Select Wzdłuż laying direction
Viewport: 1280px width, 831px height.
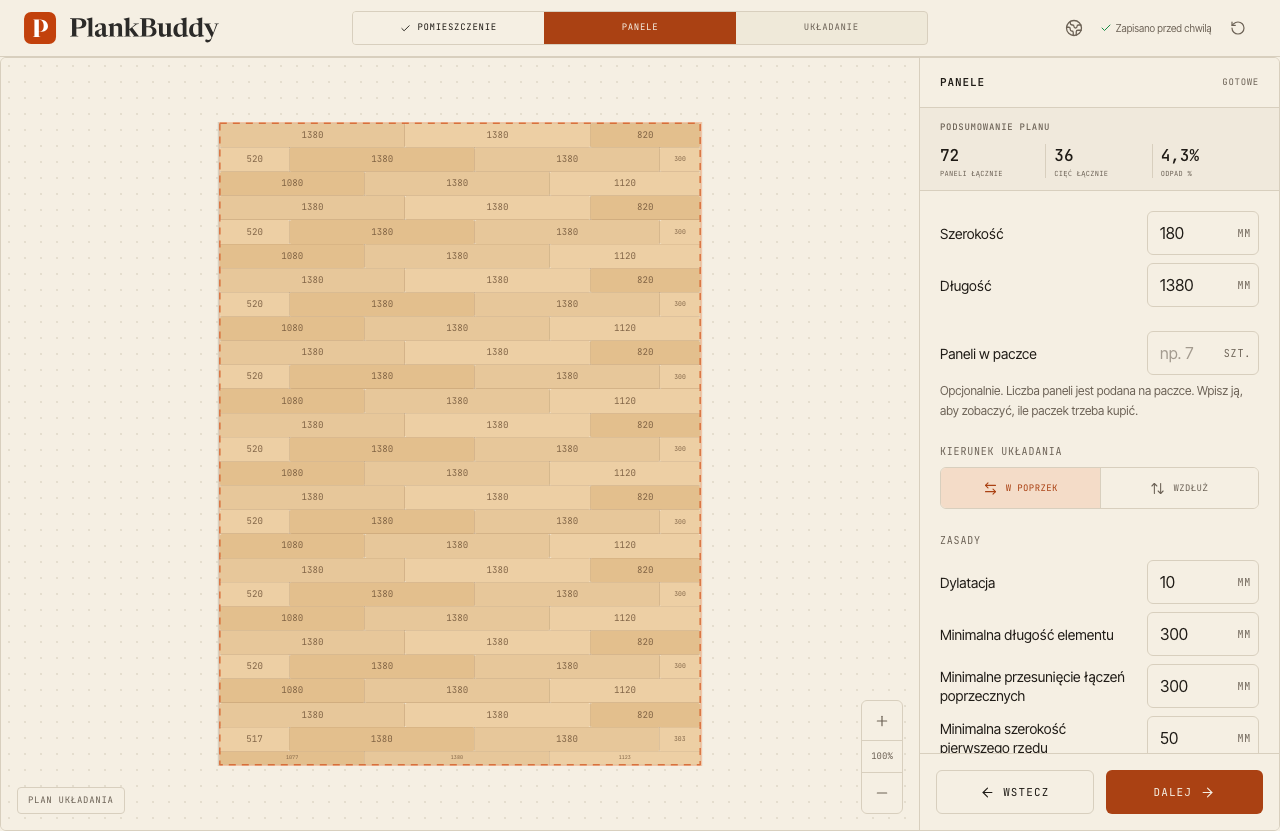click(1179, 488)
